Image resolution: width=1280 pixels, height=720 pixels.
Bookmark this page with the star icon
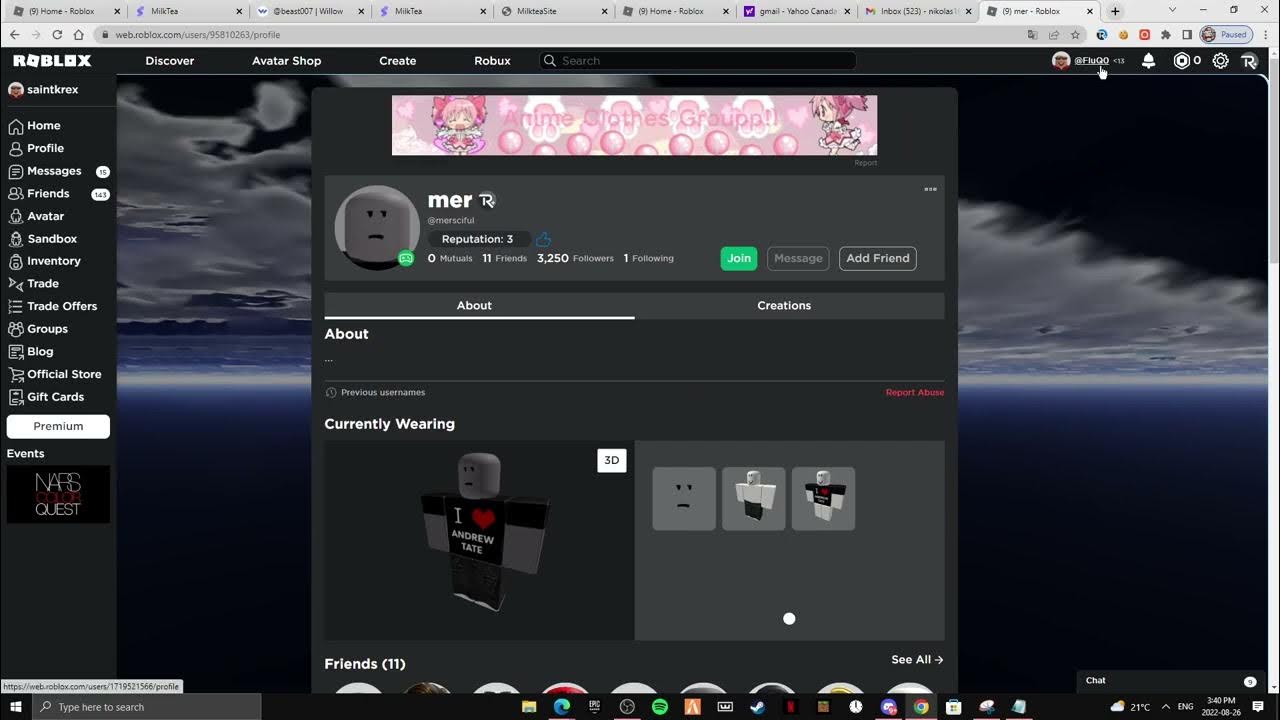tap(1075, 35)
